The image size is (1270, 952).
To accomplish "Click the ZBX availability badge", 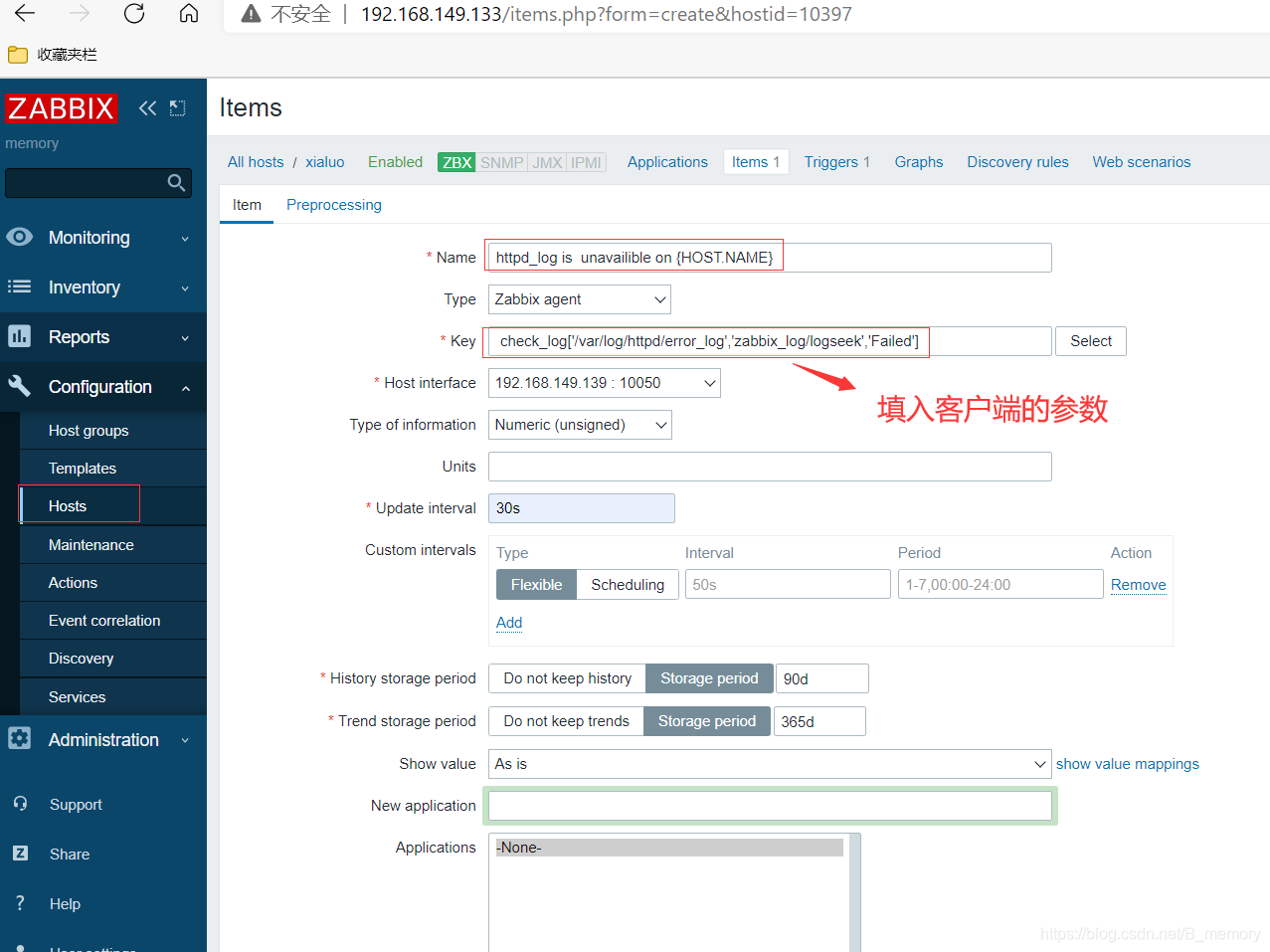I will (456, 162).
